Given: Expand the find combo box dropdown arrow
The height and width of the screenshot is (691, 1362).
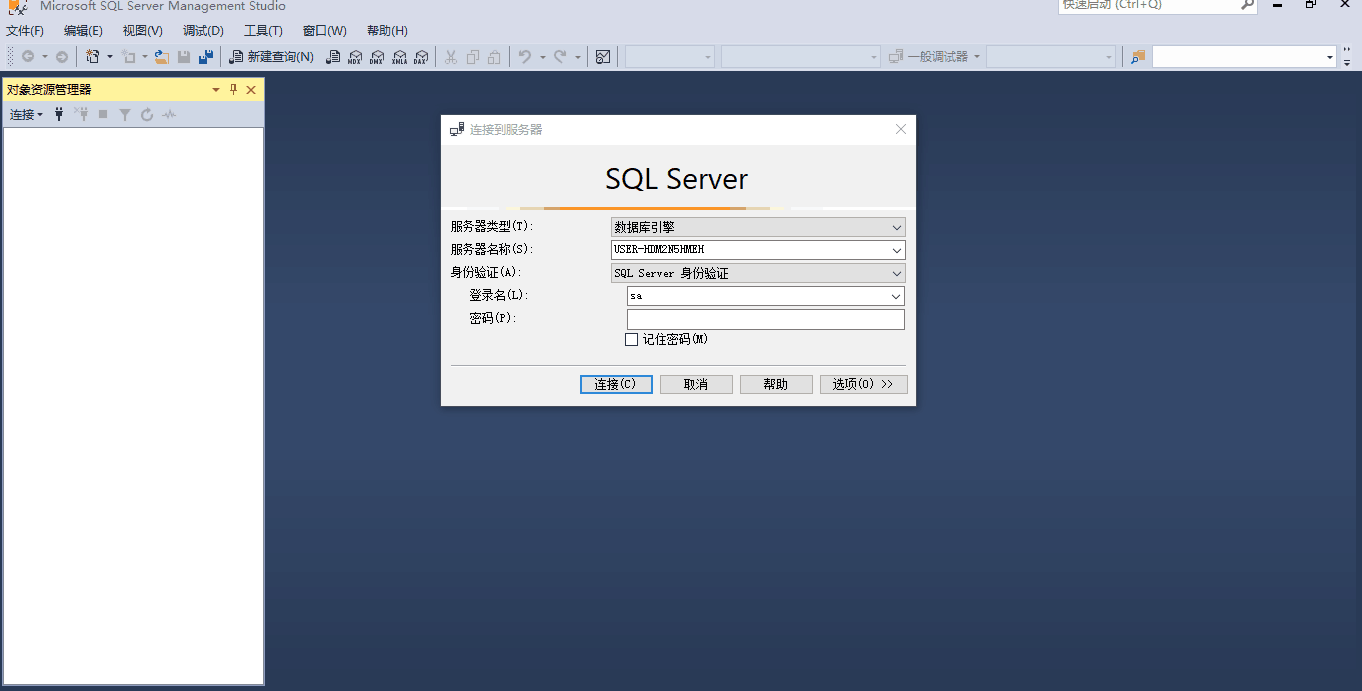Looking at the screenshot, I should point(1330,57).
